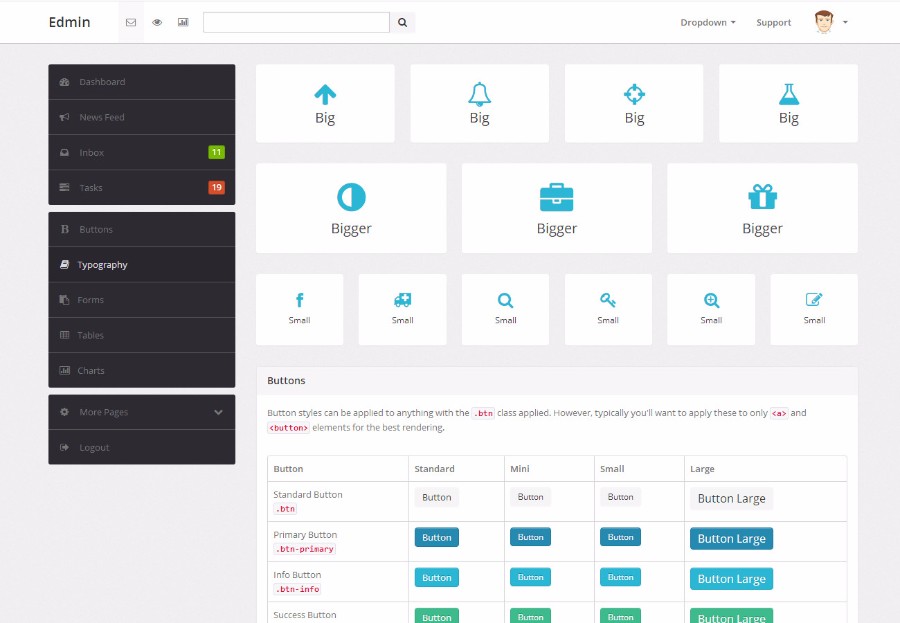The image size is (900, 623).
Task: Click the primary Button Large
Action: 731,539
